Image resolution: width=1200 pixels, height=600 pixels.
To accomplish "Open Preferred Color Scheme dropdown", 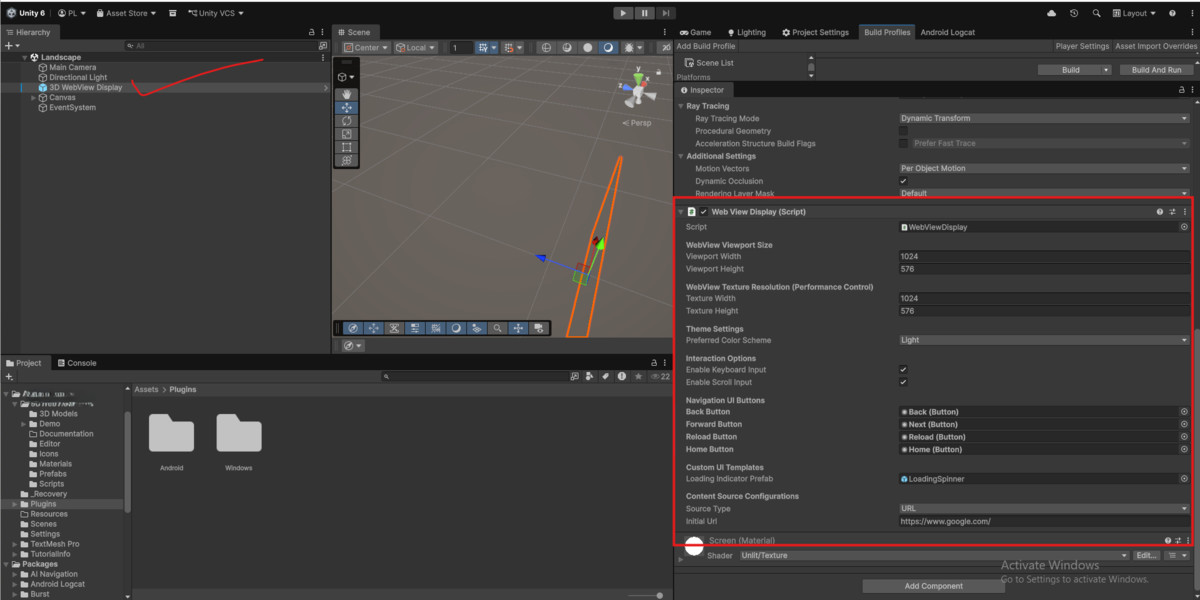I will coord(1044,340).
